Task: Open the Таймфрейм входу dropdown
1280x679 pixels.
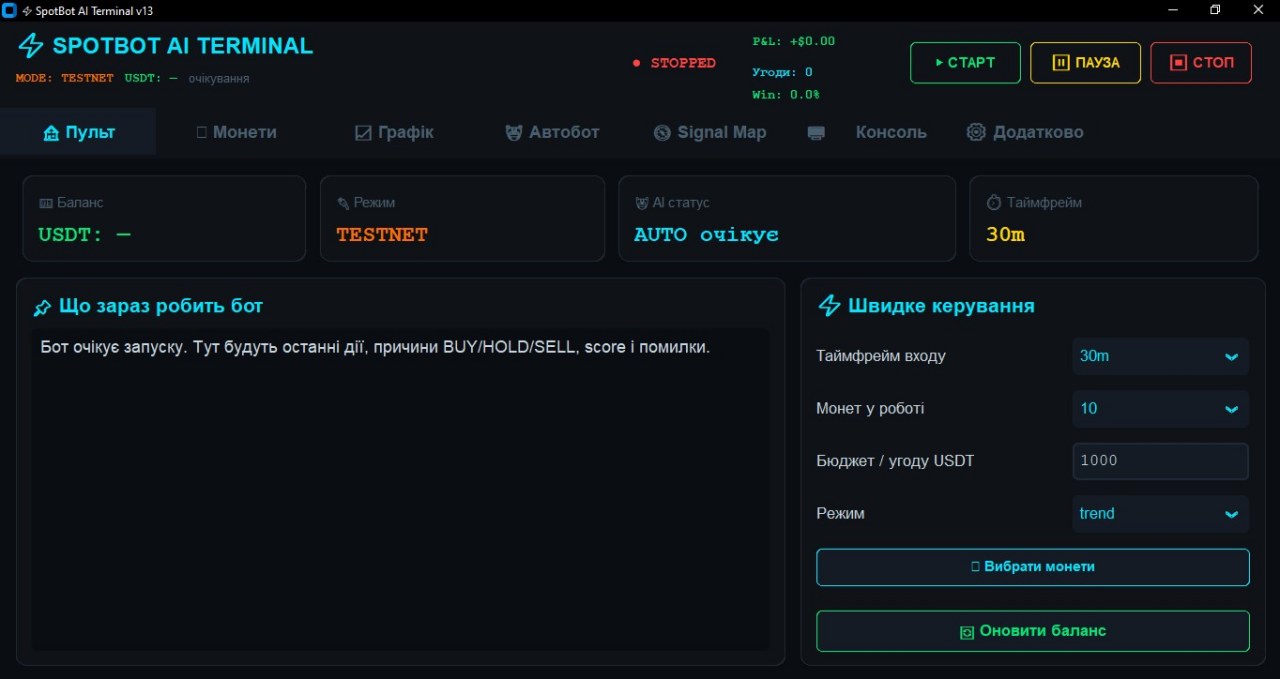Action: pyautogui.click(x=1160, y=356)
